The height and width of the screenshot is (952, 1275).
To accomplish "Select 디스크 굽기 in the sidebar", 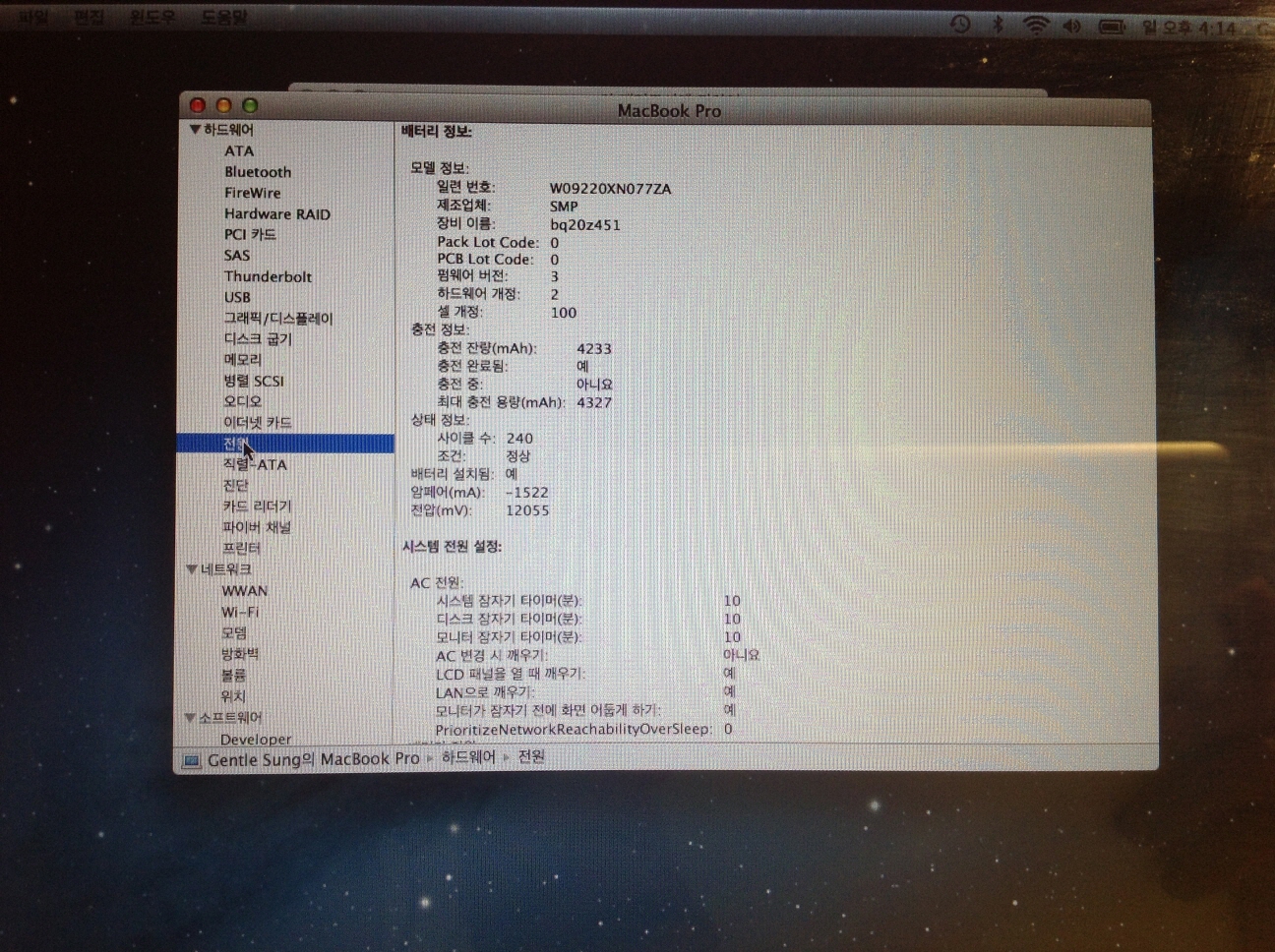I will coord(258,339).
